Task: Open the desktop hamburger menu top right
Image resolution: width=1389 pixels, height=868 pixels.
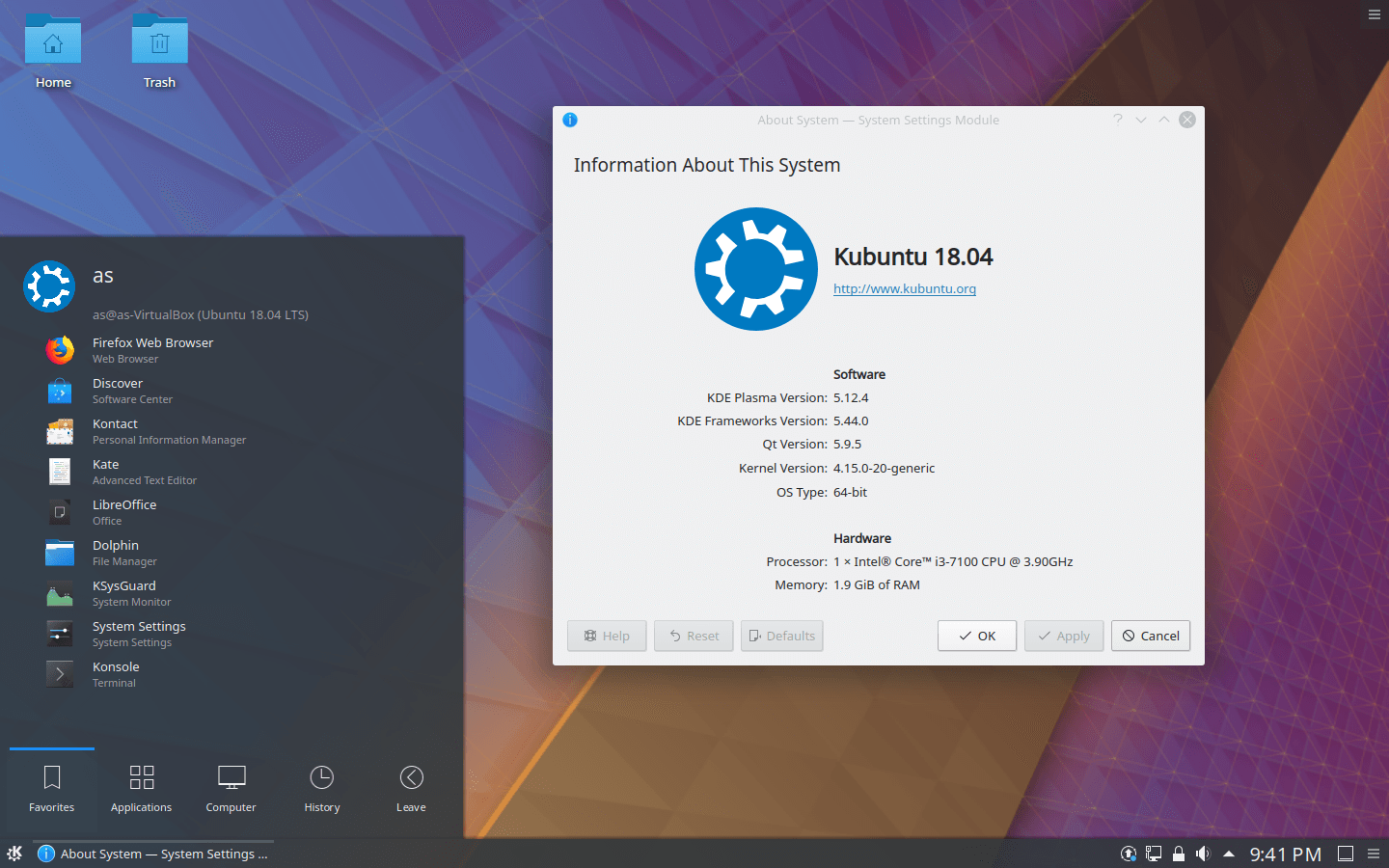Action: pos(1374,14)
